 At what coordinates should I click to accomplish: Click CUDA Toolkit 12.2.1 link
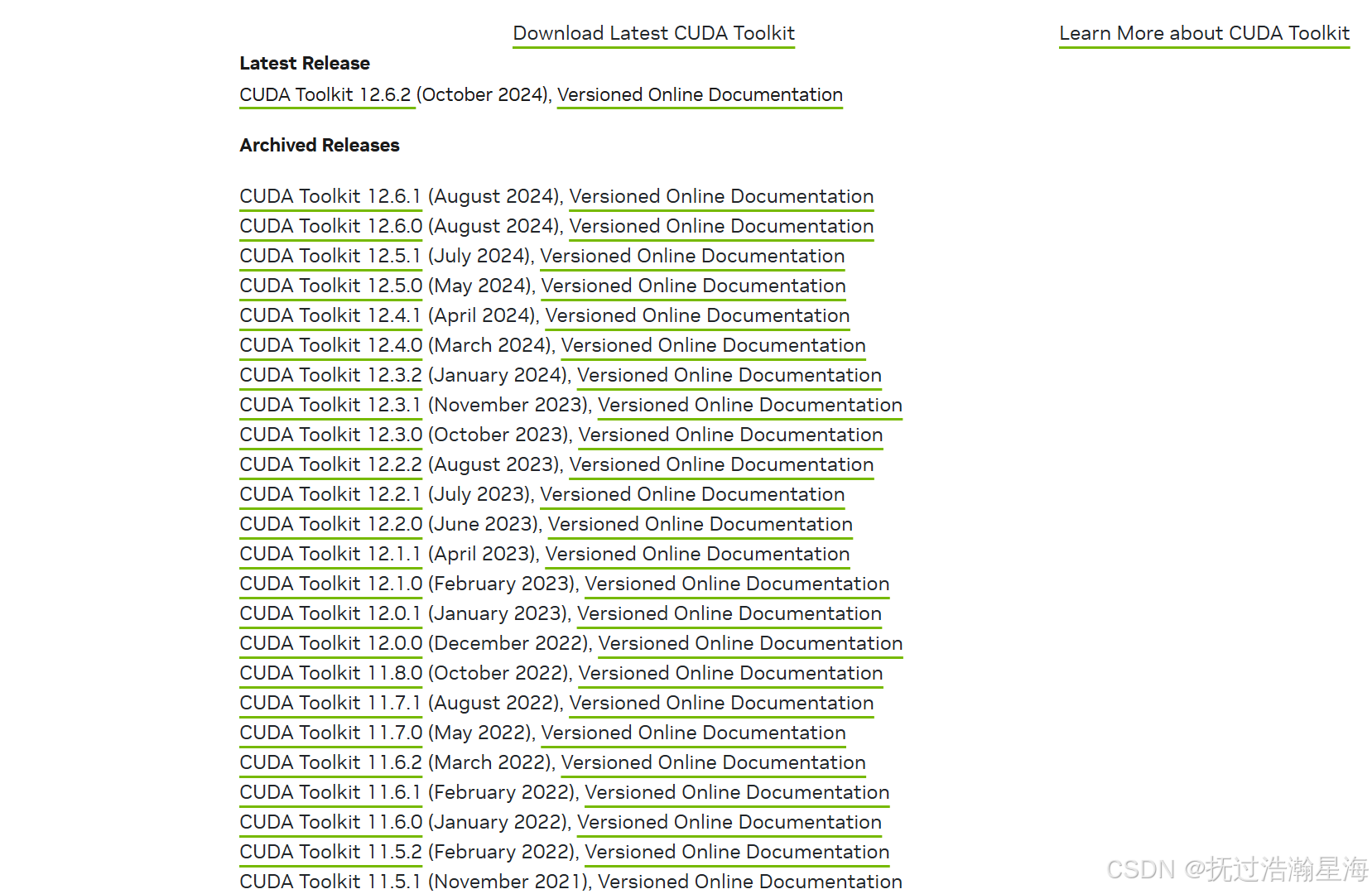[x=330, y=494]
